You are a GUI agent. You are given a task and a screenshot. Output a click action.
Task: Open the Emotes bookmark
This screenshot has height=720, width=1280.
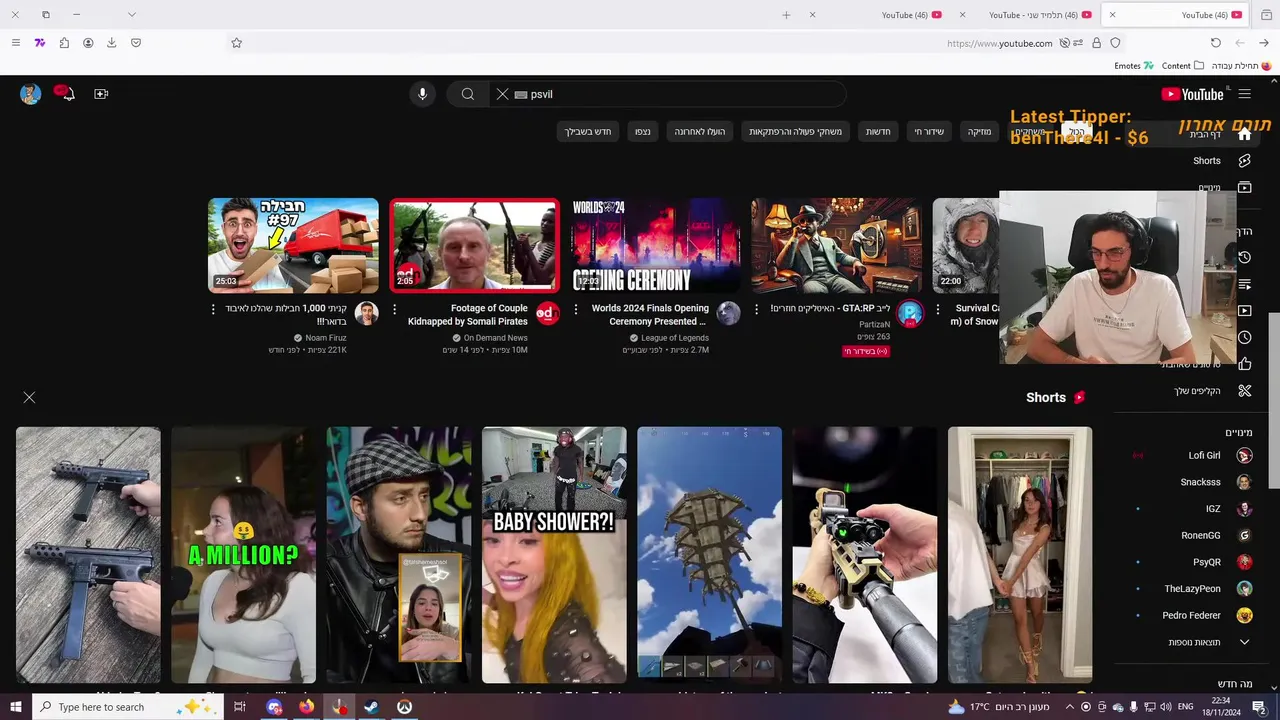[1134, 66]
